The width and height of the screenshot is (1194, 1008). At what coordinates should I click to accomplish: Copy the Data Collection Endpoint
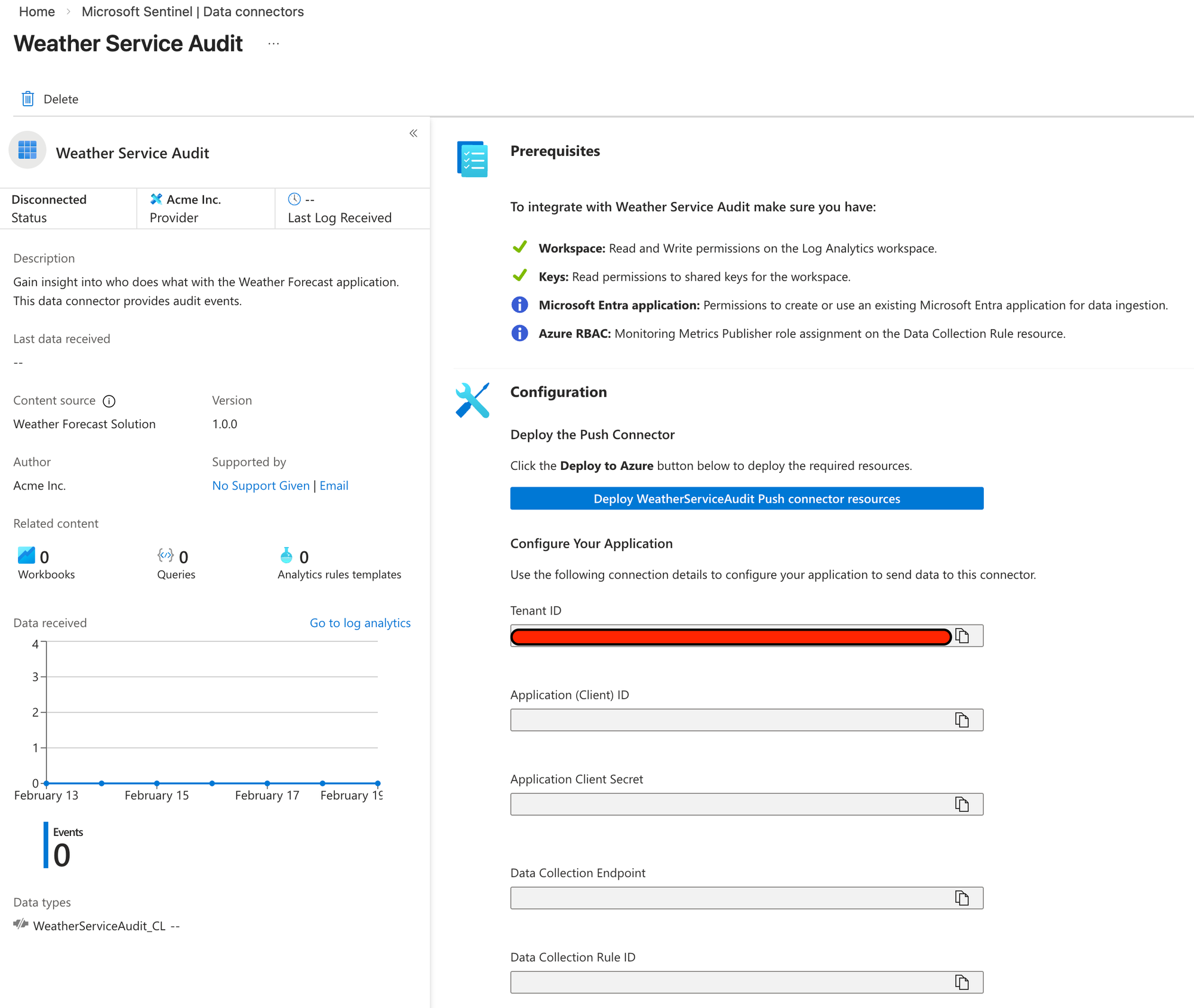tap(962, 898)
